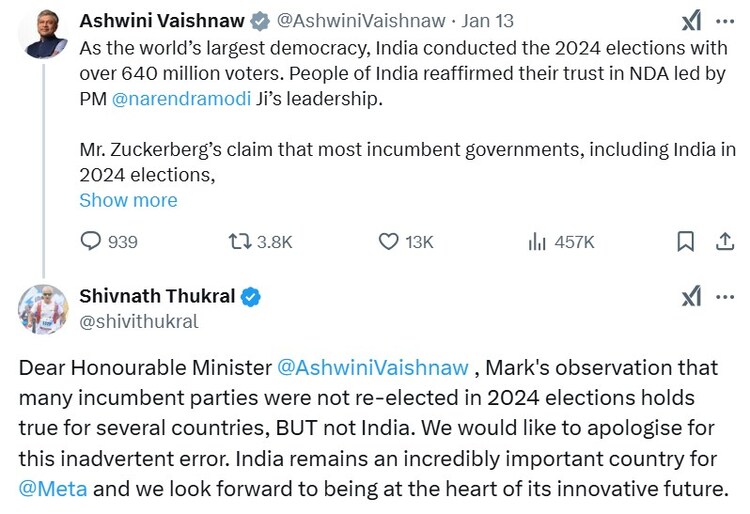The width and height of the screenshot is (750, 514).
Task: Expand tweet with Show more
Action: (128, 200)
